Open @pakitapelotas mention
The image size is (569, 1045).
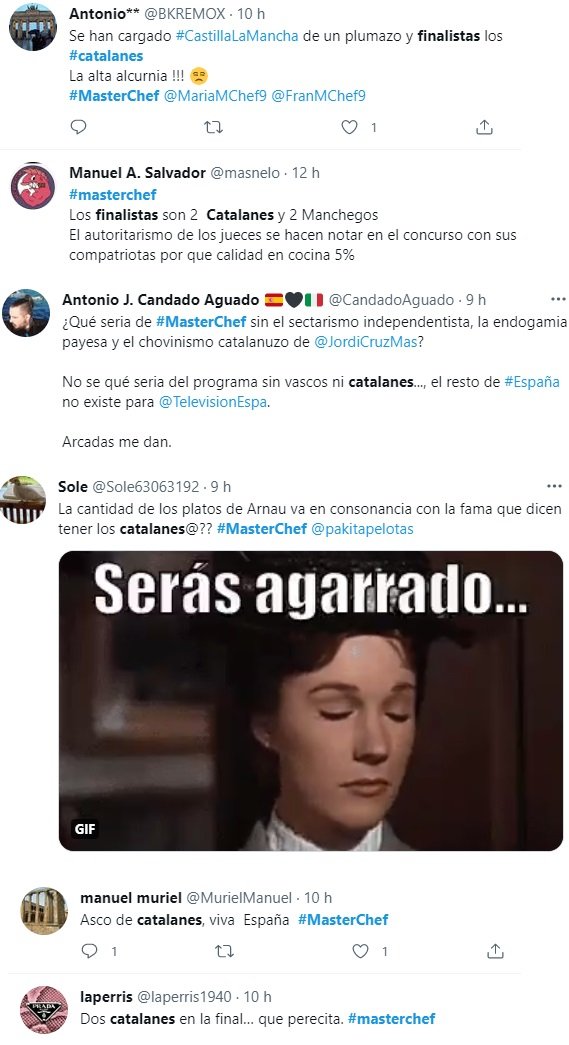(362, 528)
